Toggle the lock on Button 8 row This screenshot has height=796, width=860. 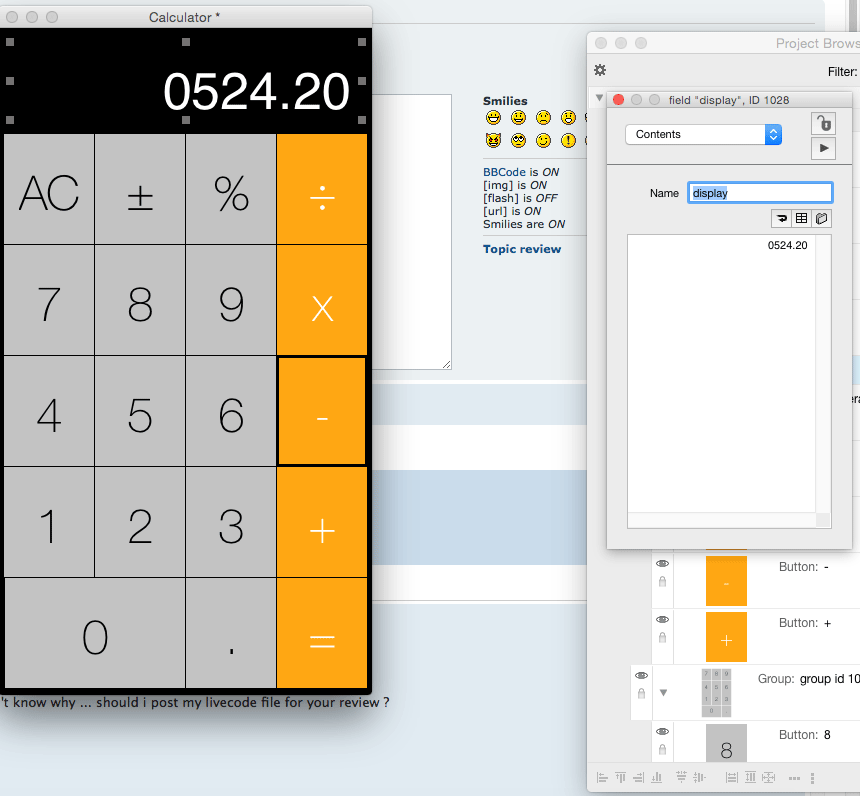click(663, 749)
